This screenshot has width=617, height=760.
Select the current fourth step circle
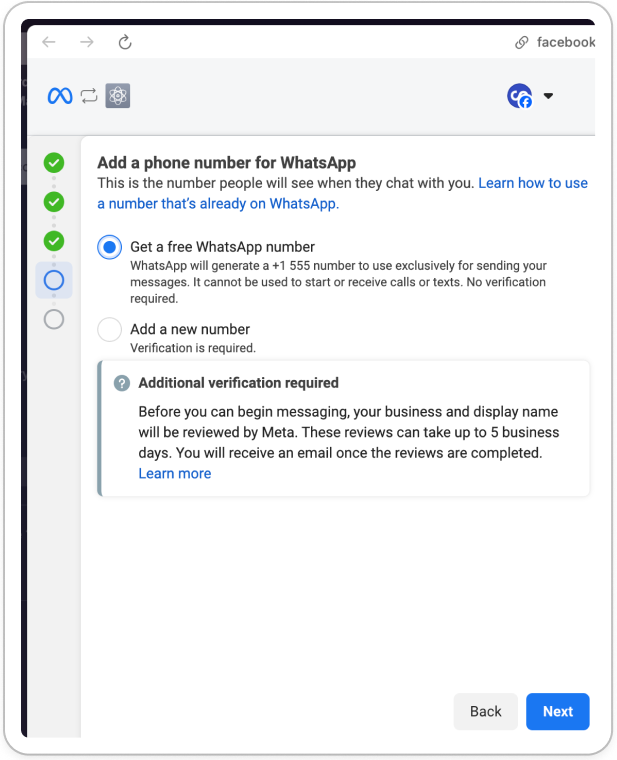point(54,280)
